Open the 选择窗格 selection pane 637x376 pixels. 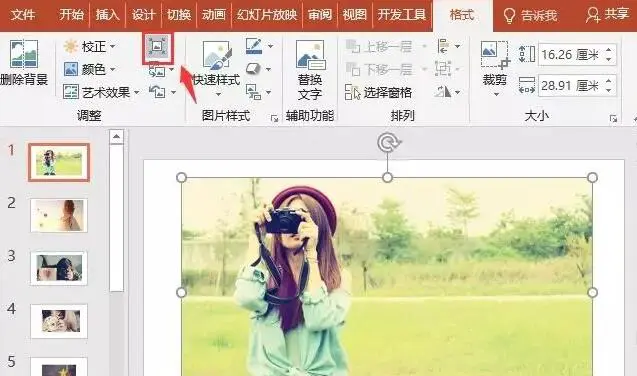(378, 92)
